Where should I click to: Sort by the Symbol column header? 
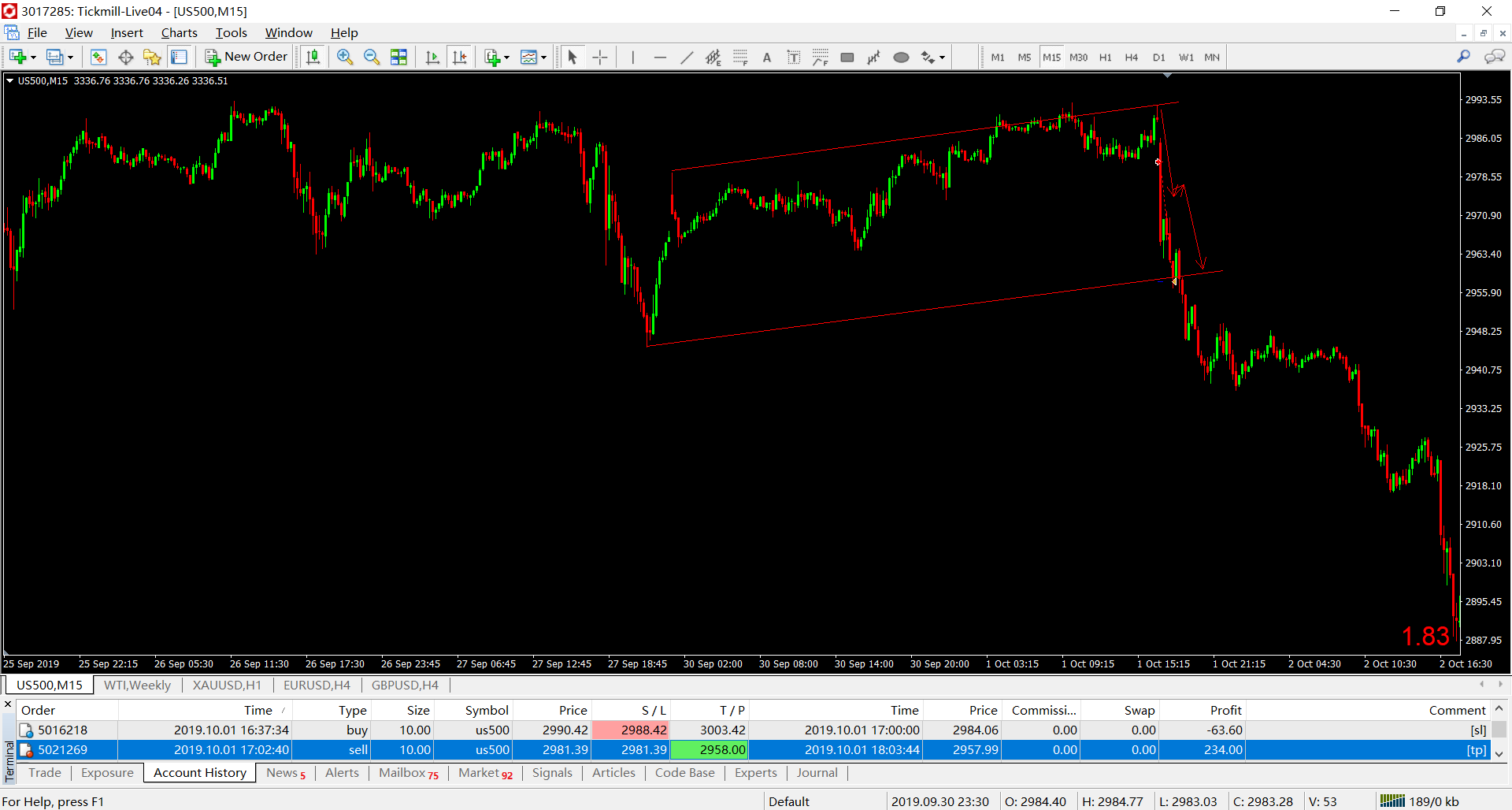472,710
